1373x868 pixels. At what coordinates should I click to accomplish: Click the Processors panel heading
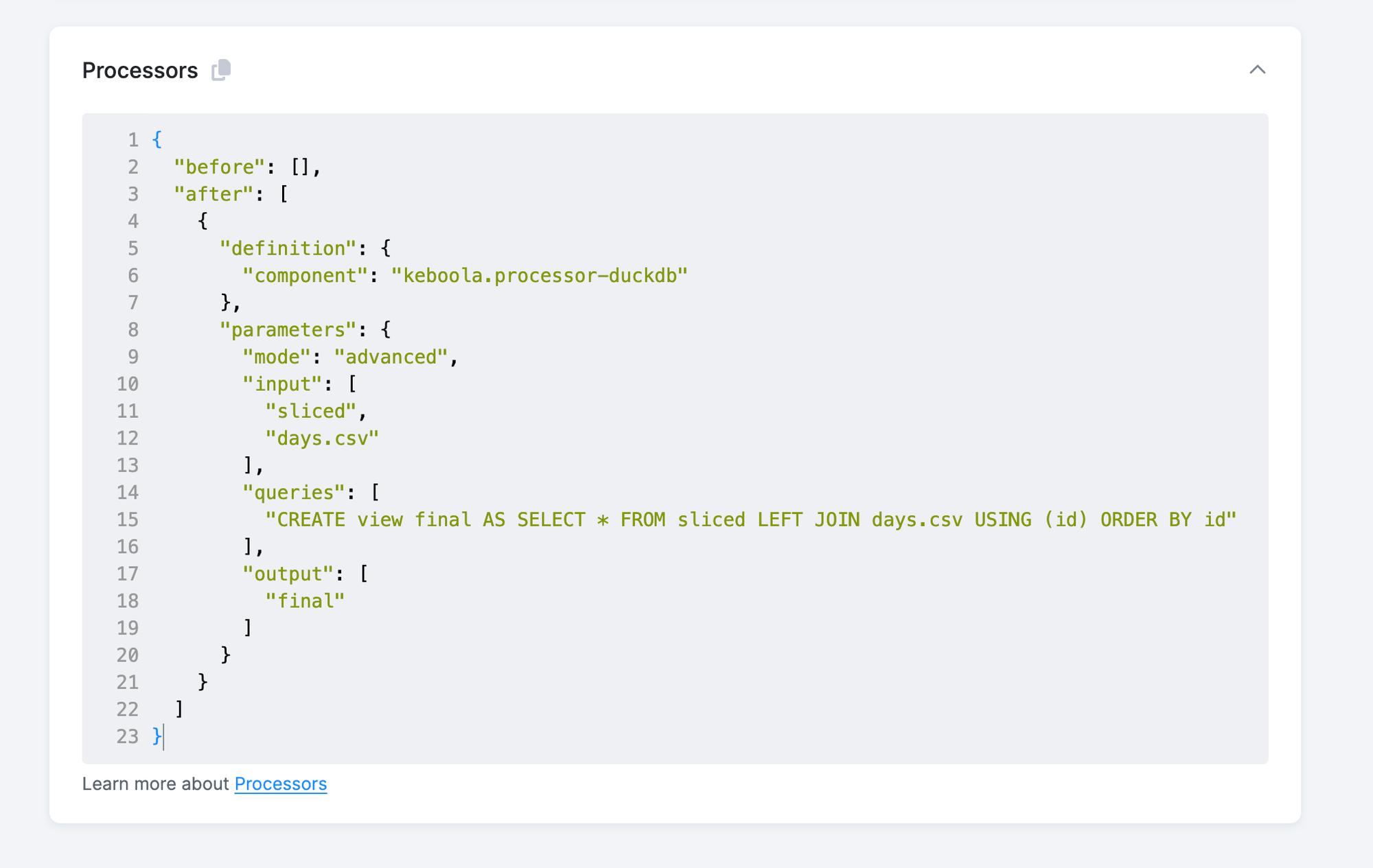139,69
